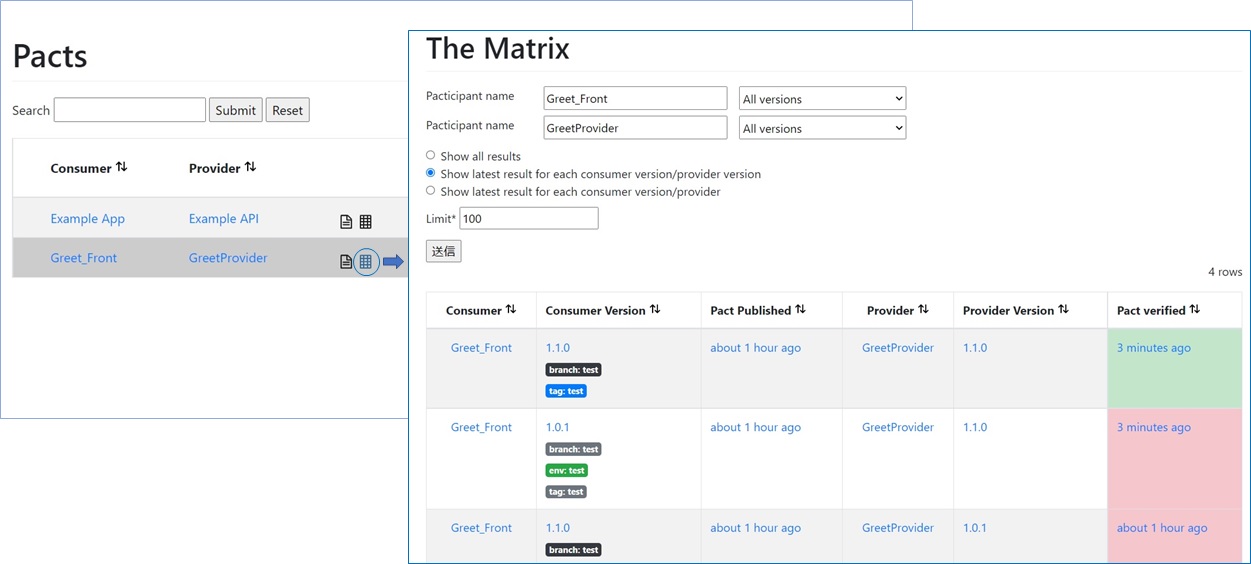The width and height of the screenshot is (1251, 564).
Task: Click the Submit search button
Action: click(x=236, y=110)
